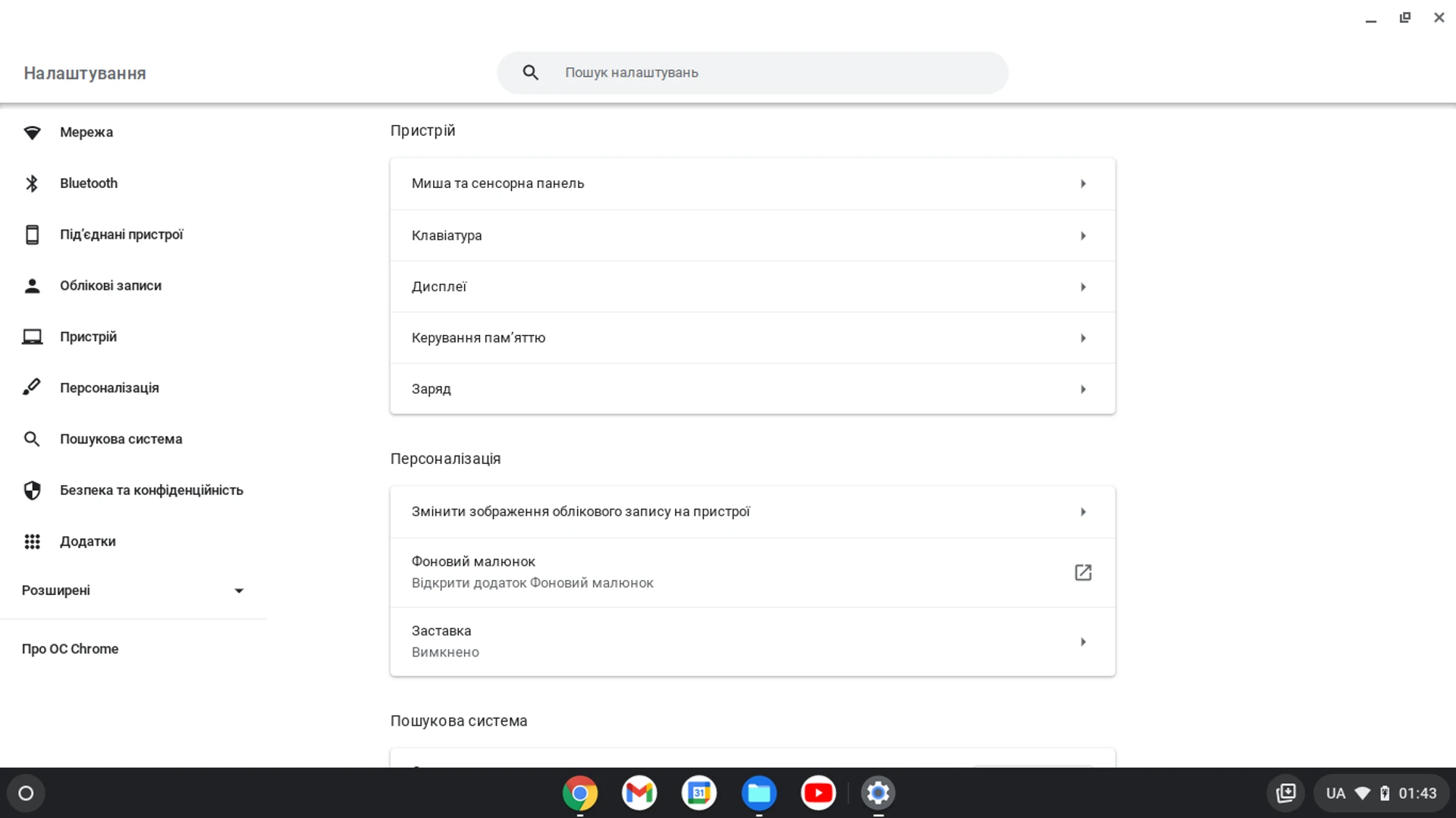Click the Персоналізація brush icon
Image resolution: width=1456 pixels, height=818 pixels.
[x=33, y=387]
